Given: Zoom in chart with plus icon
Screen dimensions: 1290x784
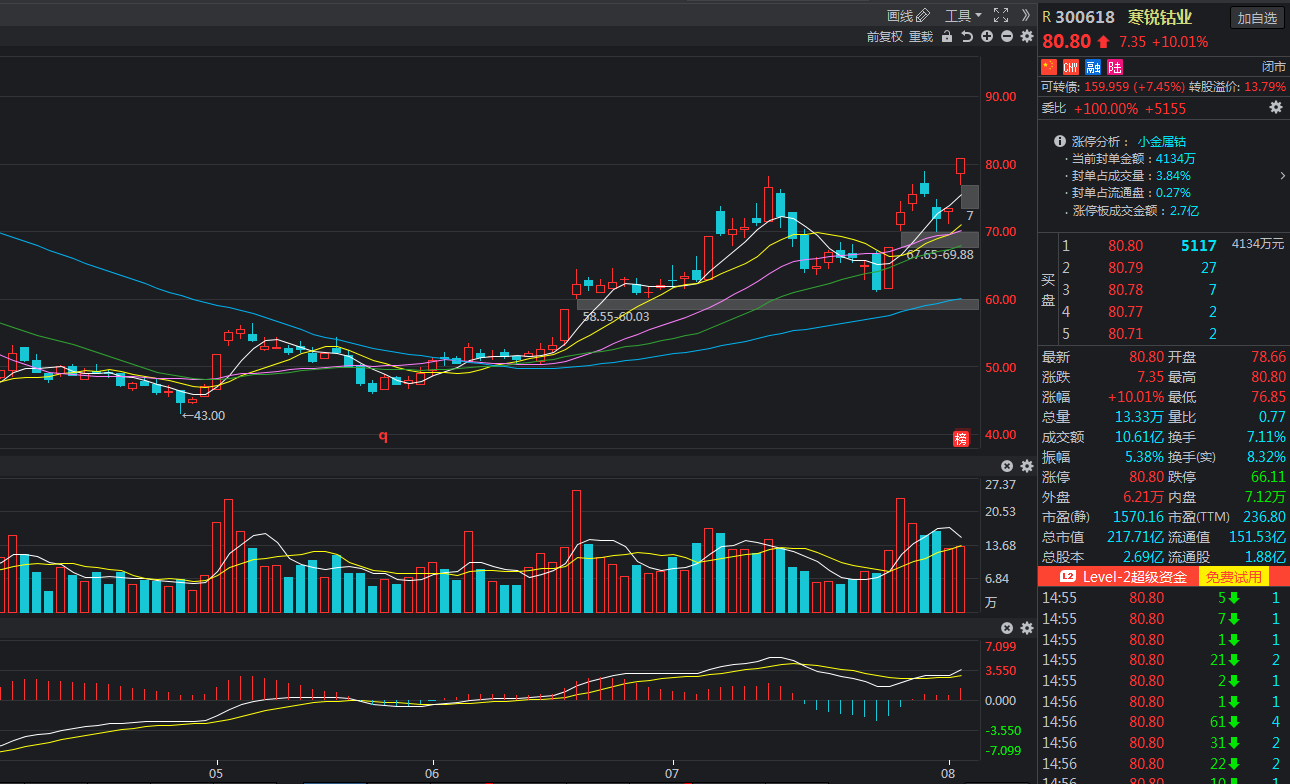Looking at the screenshot, I should [x=987, y=37].
